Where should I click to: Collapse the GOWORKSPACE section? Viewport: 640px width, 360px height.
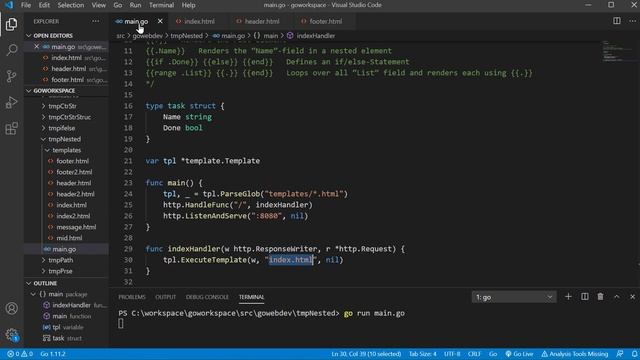coord(29,91)
